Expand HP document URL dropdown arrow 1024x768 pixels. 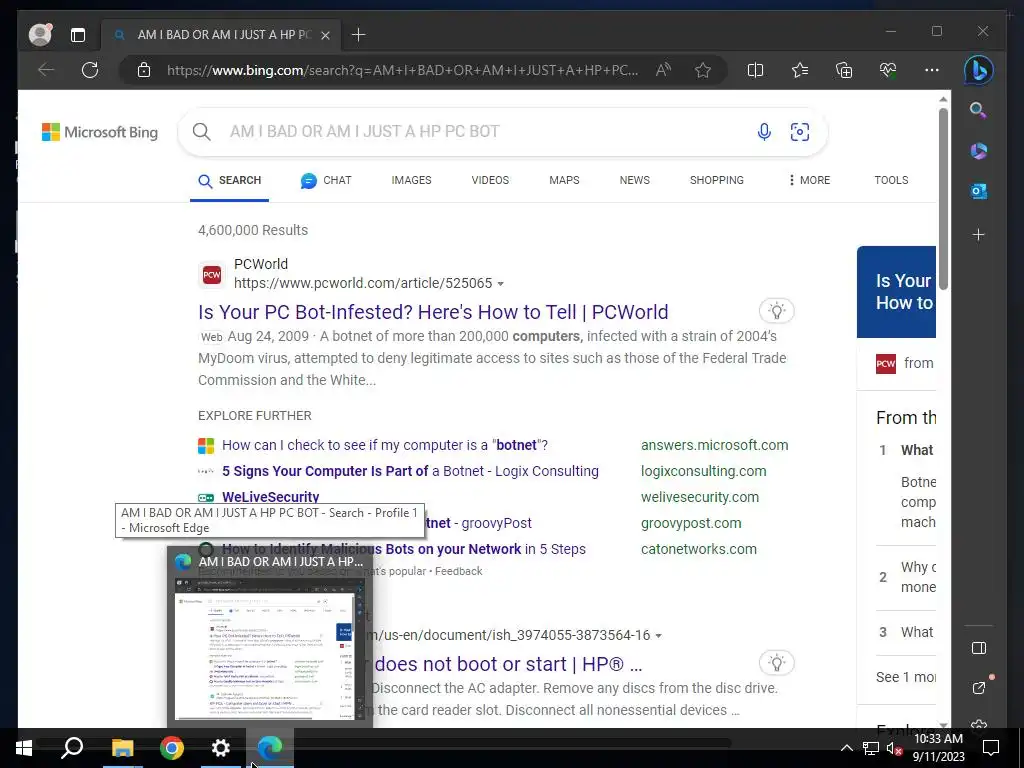pyautogui.click(x=658, y=636)
